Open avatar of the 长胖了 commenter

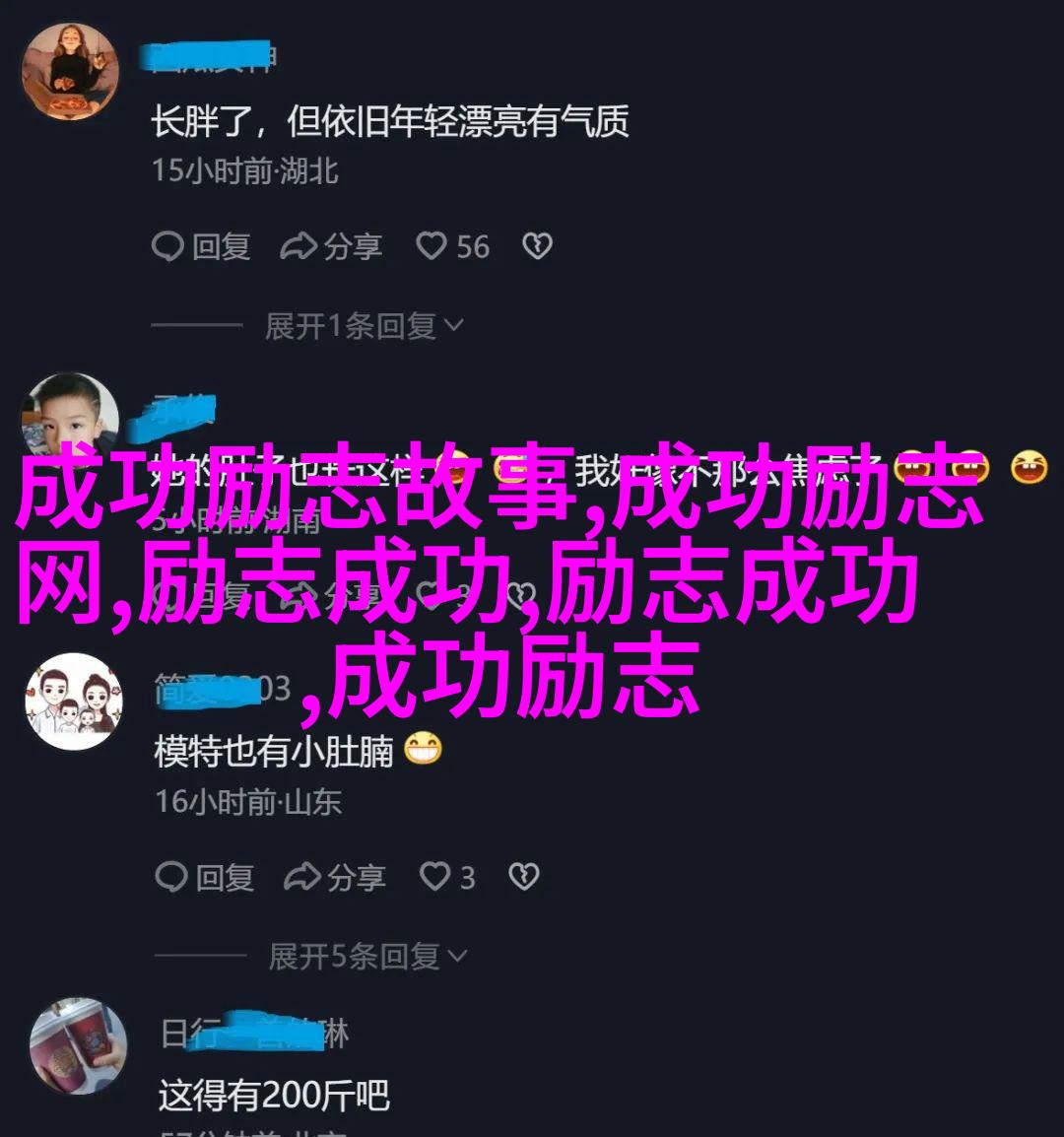coord(70,71)
